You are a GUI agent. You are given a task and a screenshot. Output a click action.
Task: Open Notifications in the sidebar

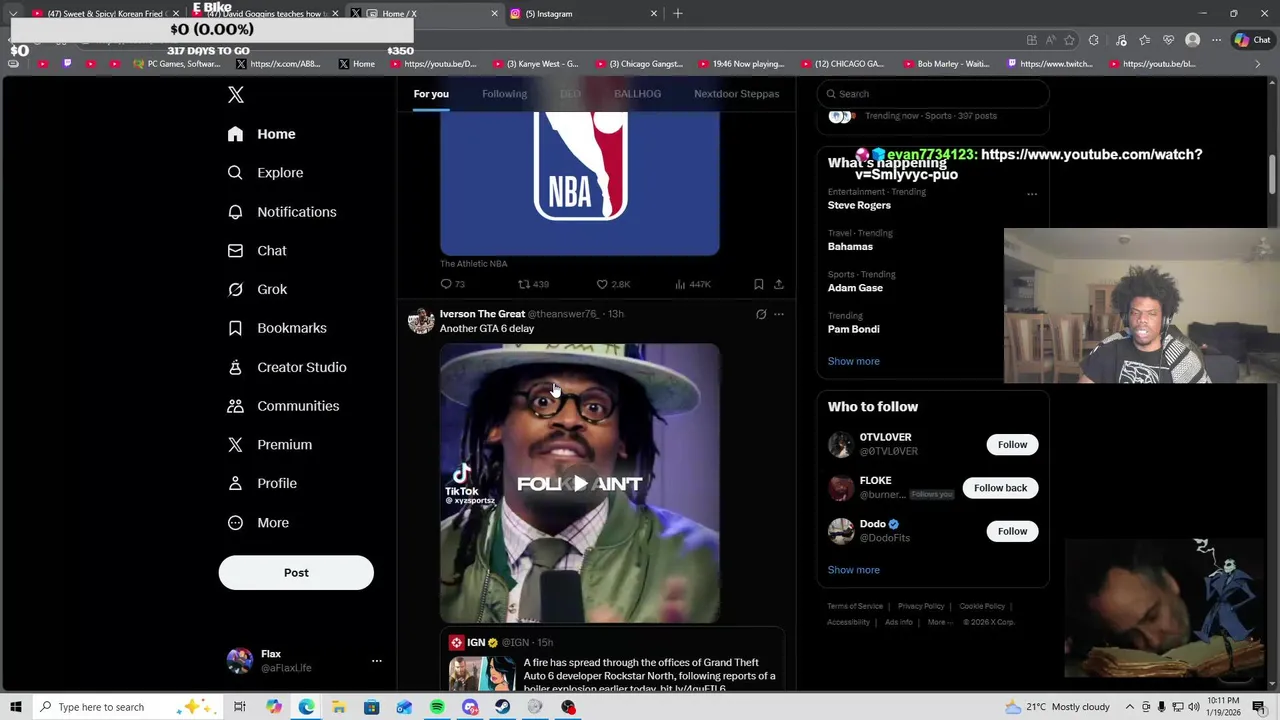(281, 212)
